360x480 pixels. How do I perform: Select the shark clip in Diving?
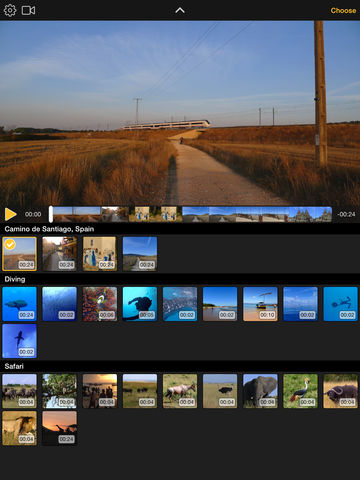(19, 341)
